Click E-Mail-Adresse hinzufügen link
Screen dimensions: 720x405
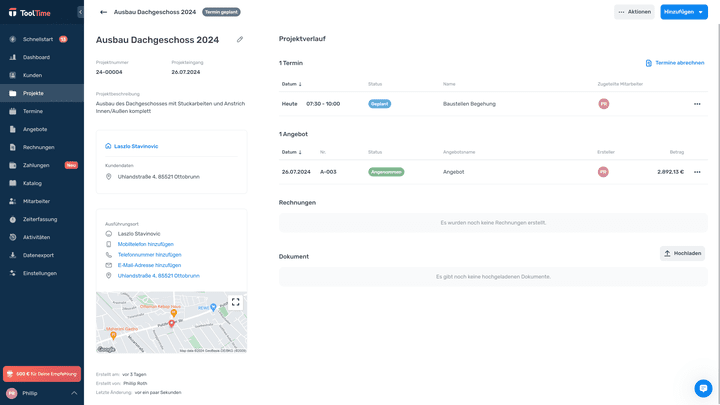(149, 265)
